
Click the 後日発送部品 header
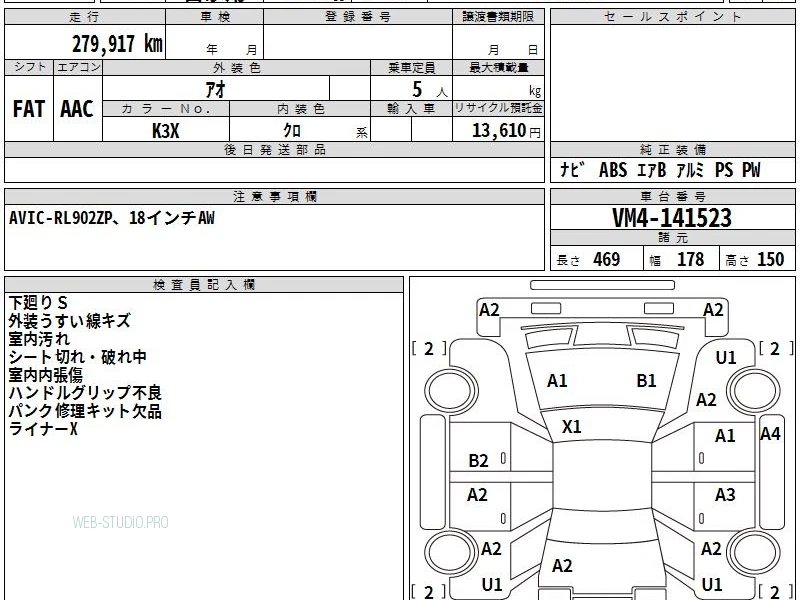[274, 149]
